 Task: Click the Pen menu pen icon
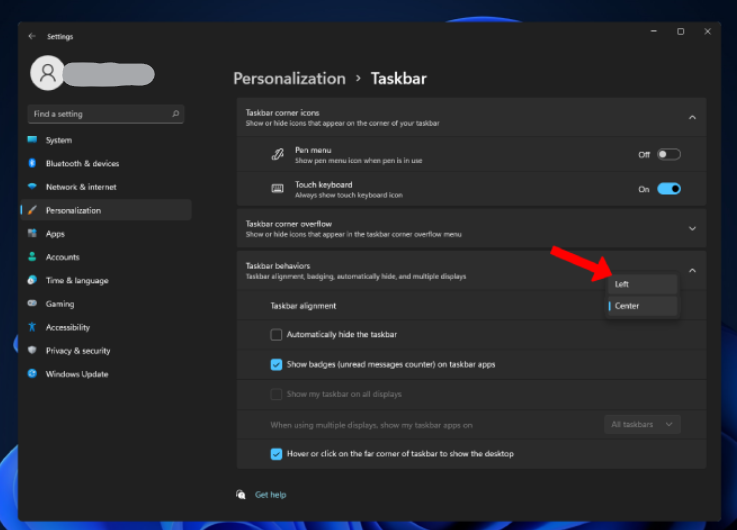coord(278,154)
